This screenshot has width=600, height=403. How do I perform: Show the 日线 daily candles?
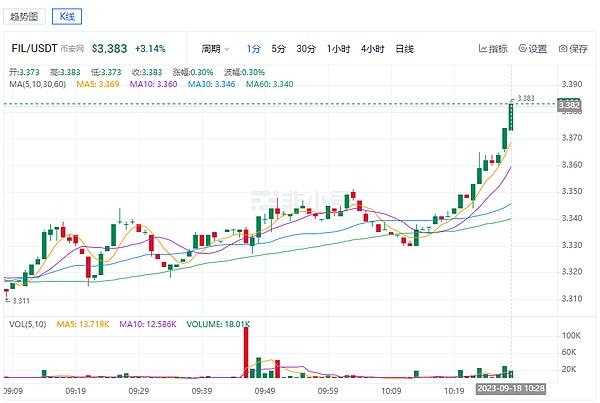click(x=405, y=48)
